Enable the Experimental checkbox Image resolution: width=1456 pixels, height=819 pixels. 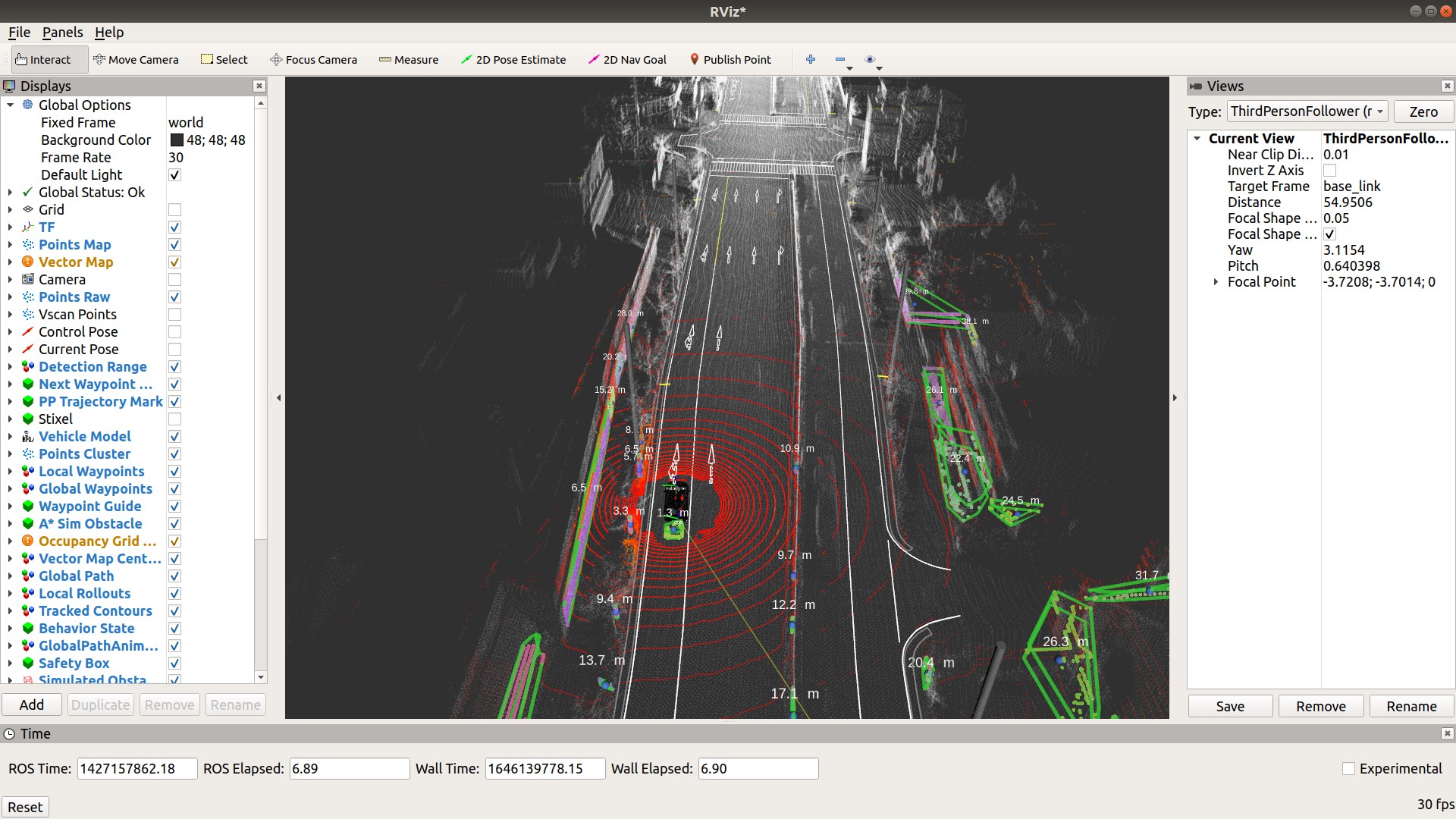tap(1348, 768)
